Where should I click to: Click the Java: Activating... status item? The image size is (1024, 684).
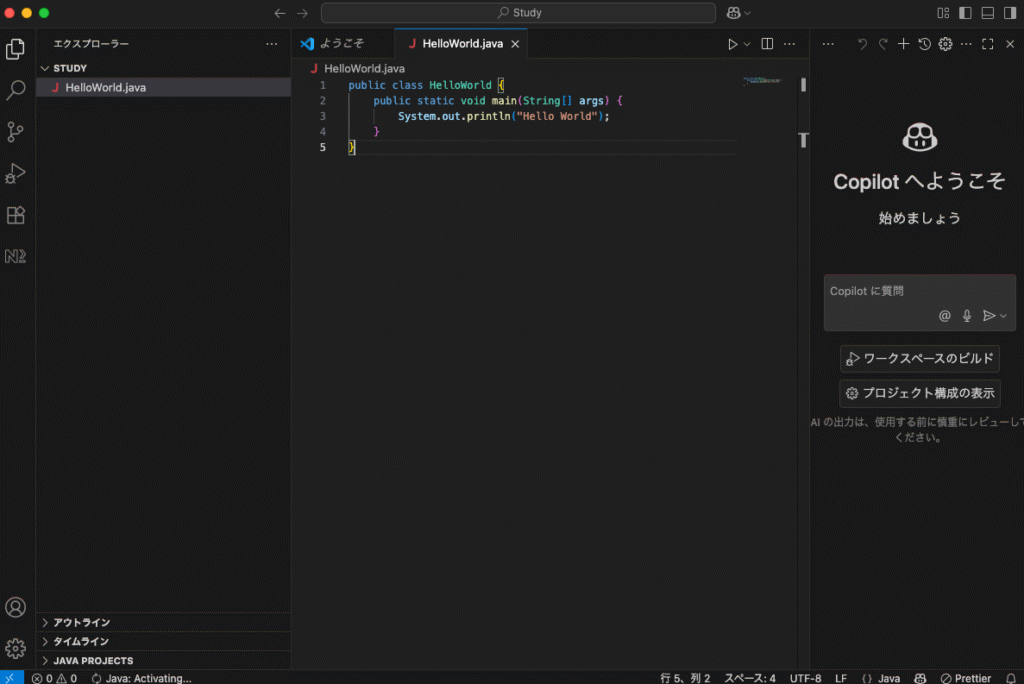(142, 678)
